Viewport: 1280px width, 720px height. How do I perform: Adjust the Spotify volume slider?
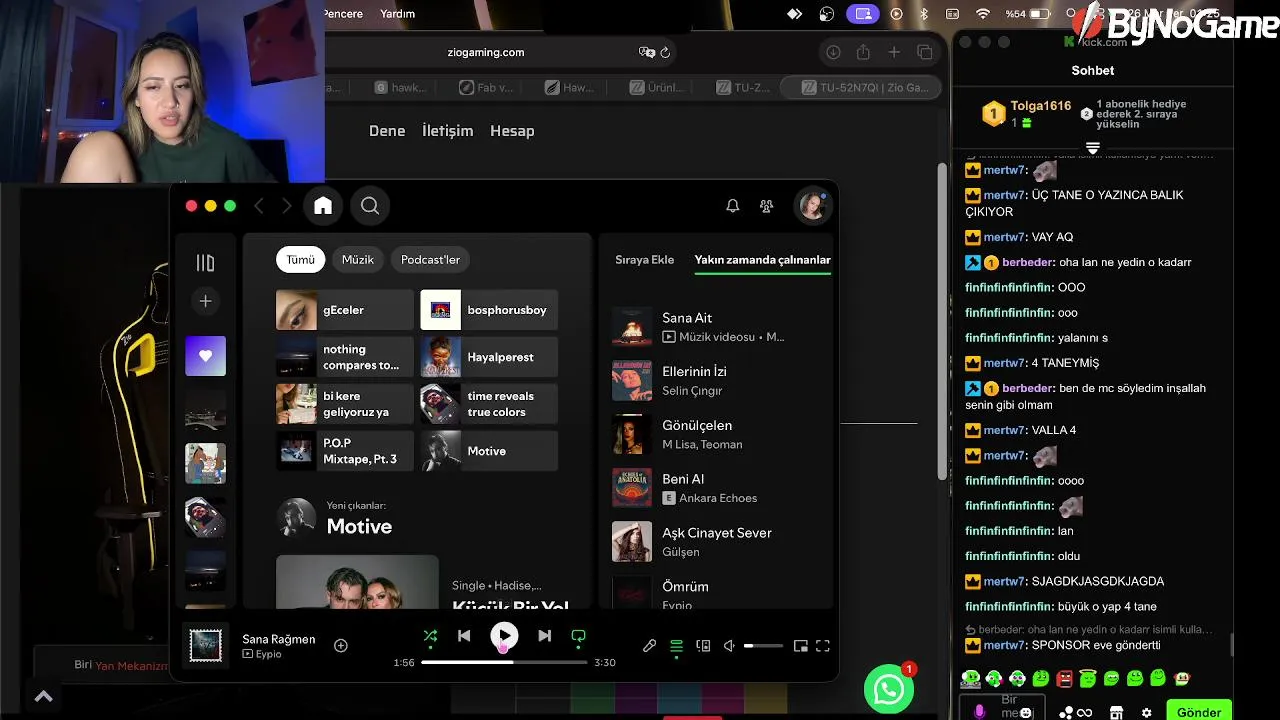click(x=765, y=646)
